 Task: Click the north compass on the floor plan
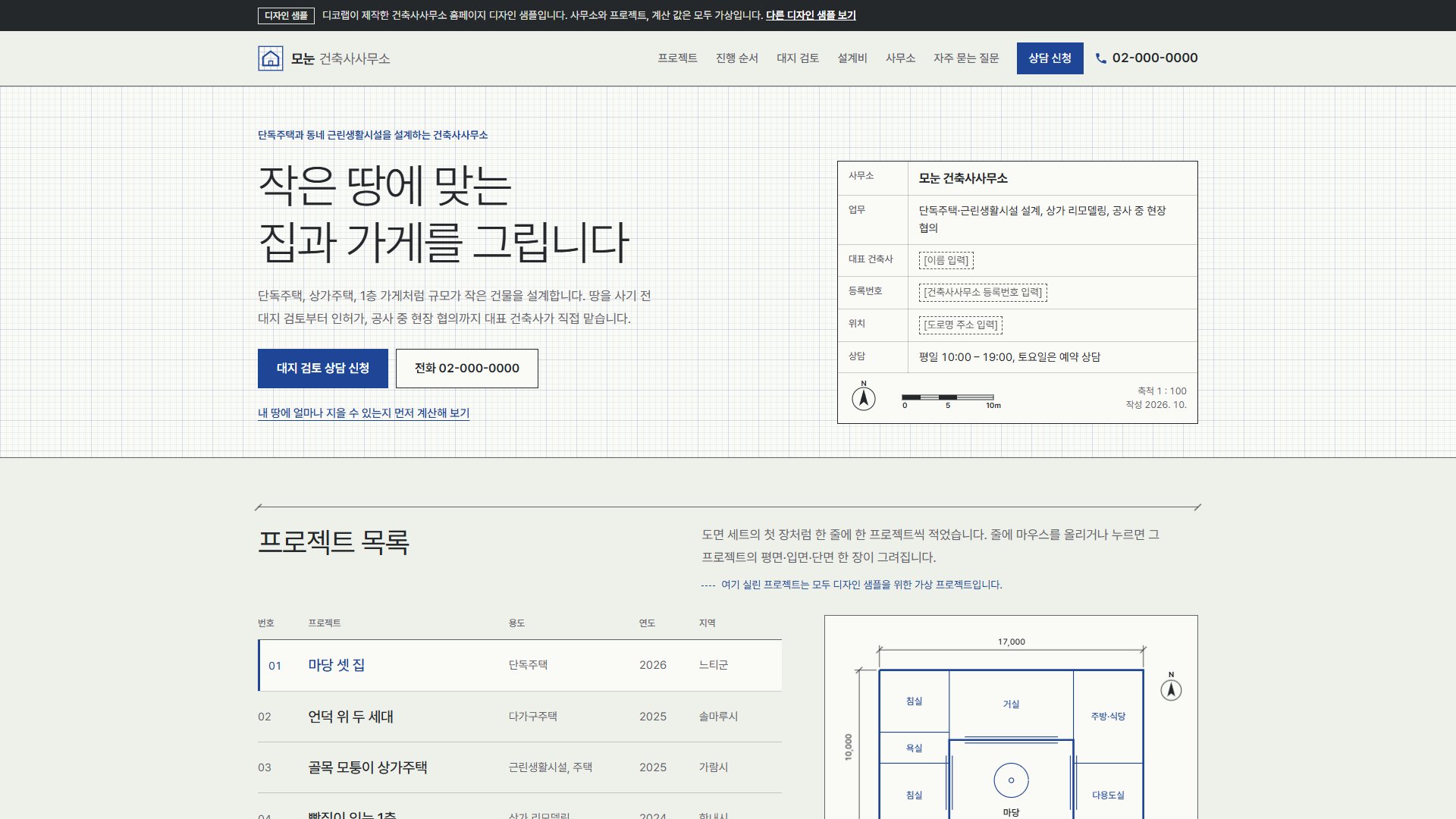coord(1171,687)
